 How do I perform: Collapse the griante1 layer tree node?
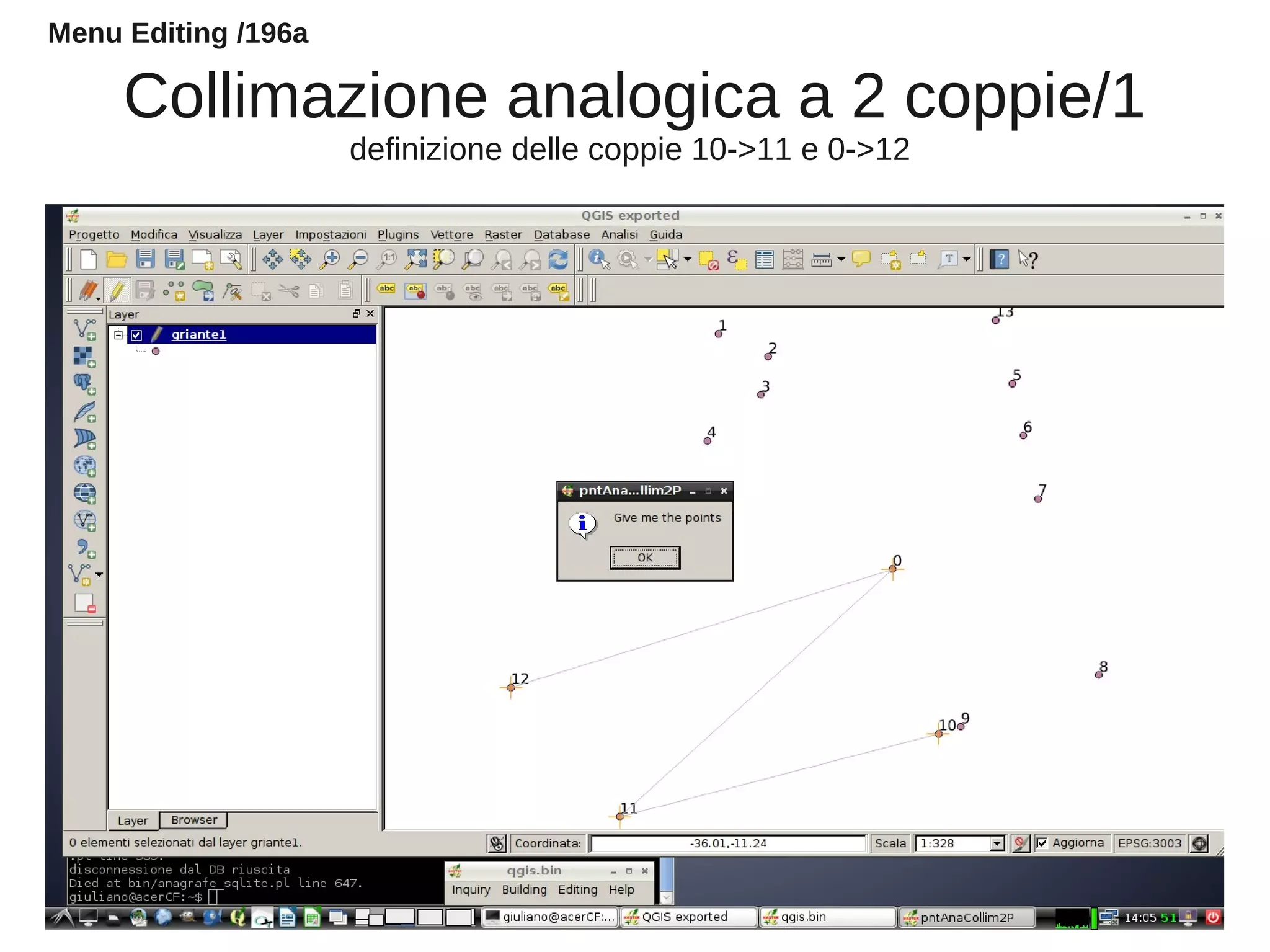(118, 336)
